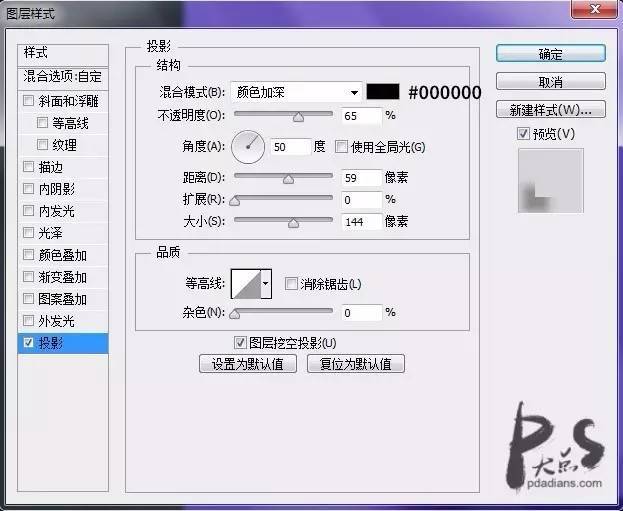This screenshot has height=511, width=623.
Task: Cancel with the 取消 button
Action: (x=551, y=82)
